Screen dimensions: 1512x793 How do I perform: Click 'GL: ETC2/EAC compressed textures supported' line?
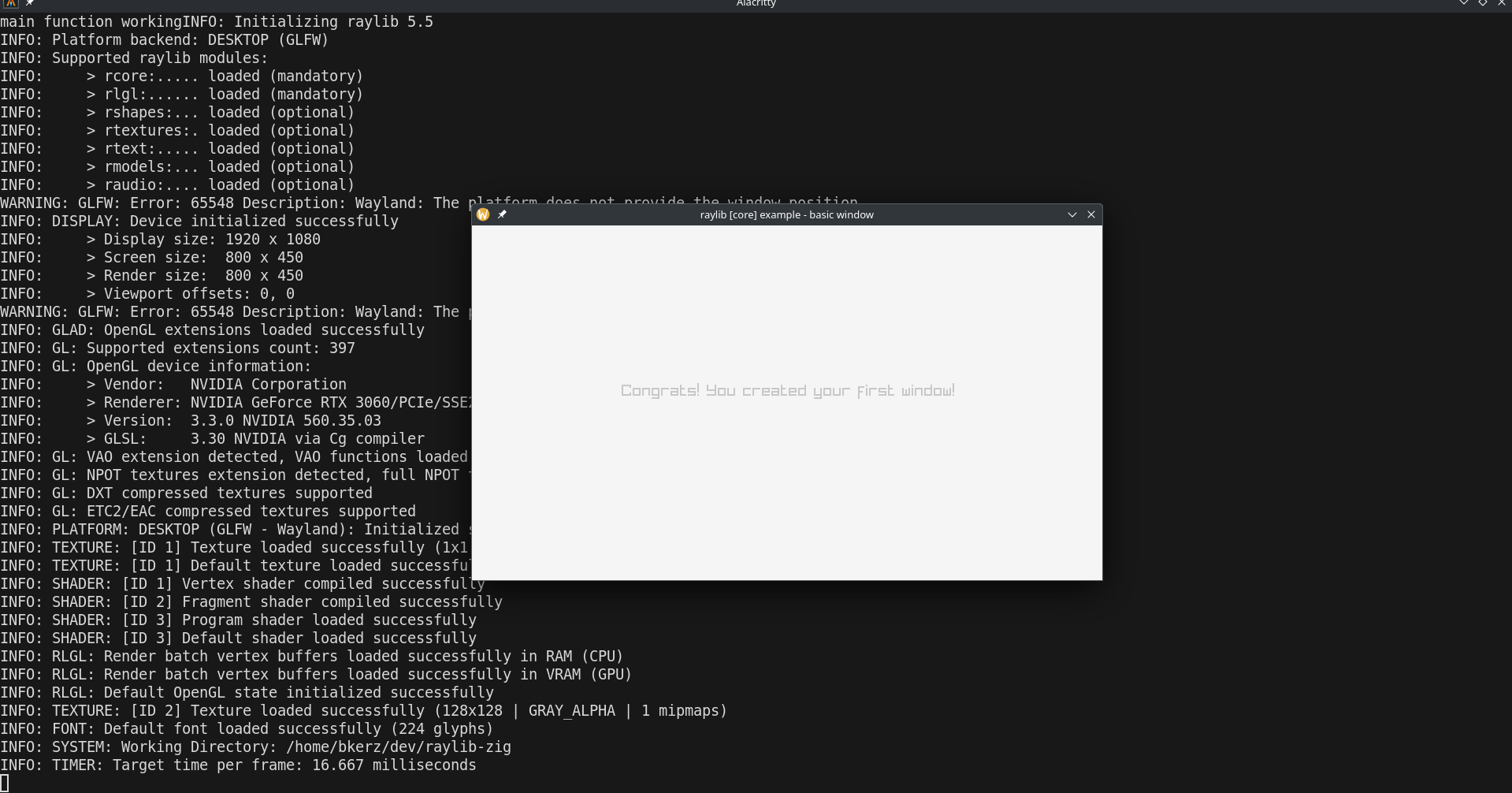[208, 512]
